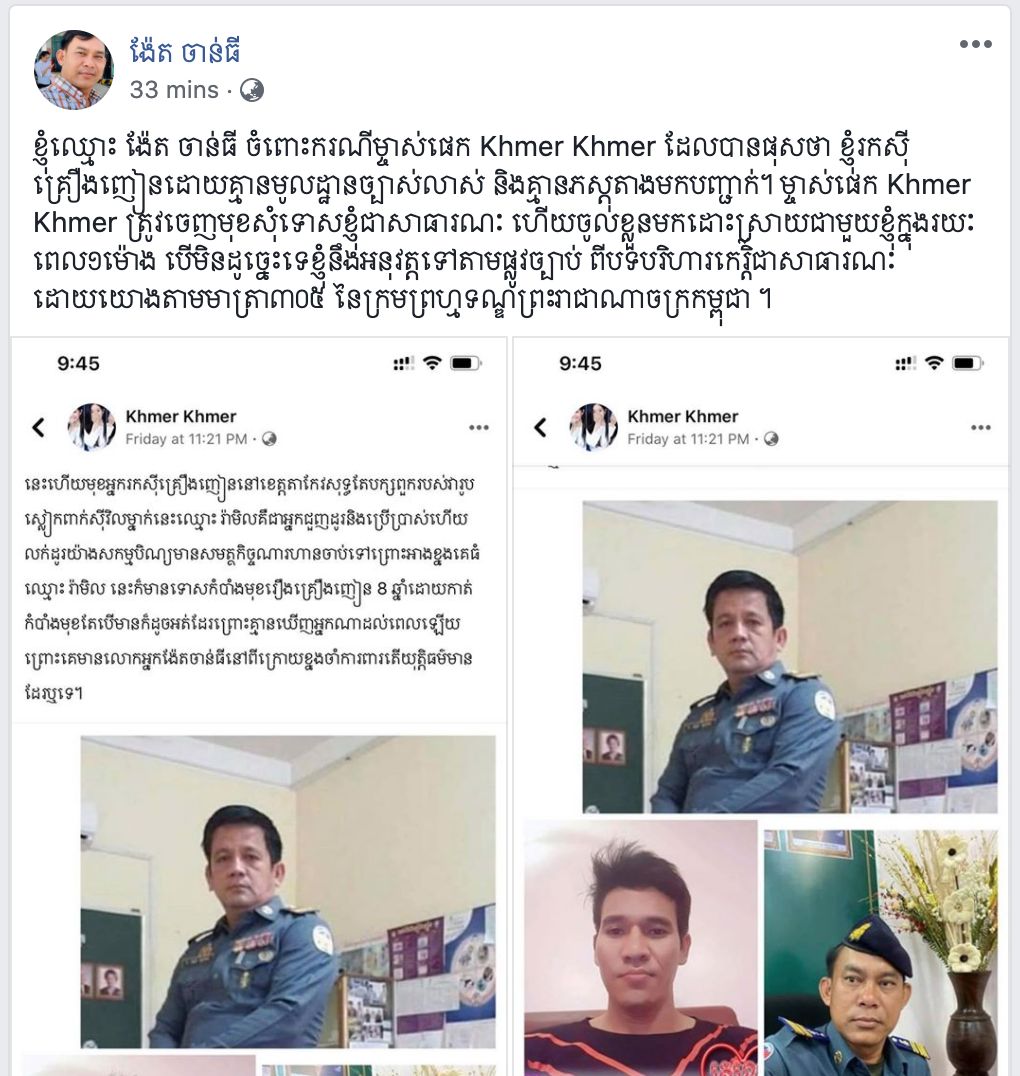Image resolution: width=1020 pixels, height=1076 pixels.
Task: Click the Khmer Khmer avatar in the left screenshot
Action: (x=91, y=427)
